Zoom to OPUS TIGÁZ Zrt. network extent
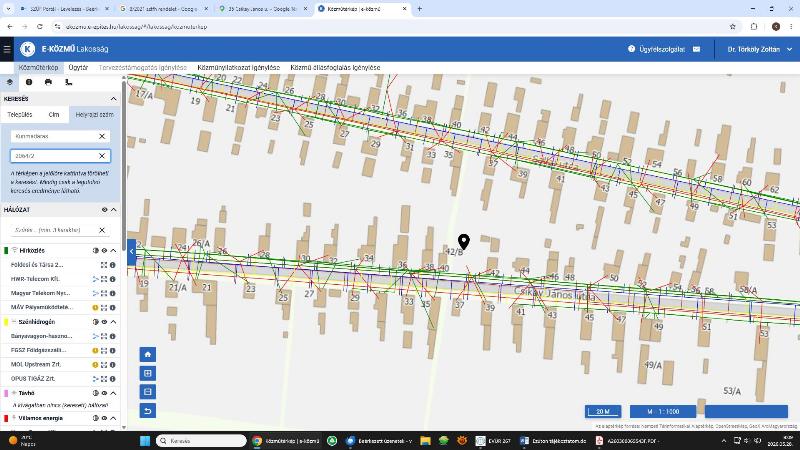 (104, 379)
